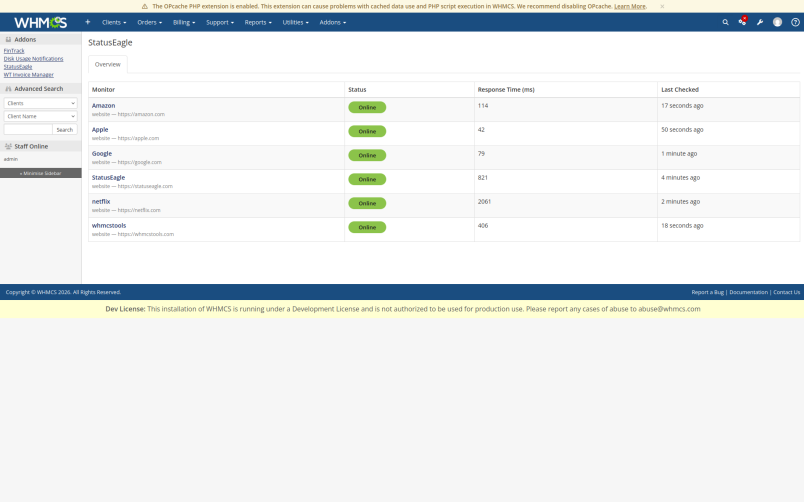Select the Overview tab
804x502 pixels.
[x=108, y=65]
